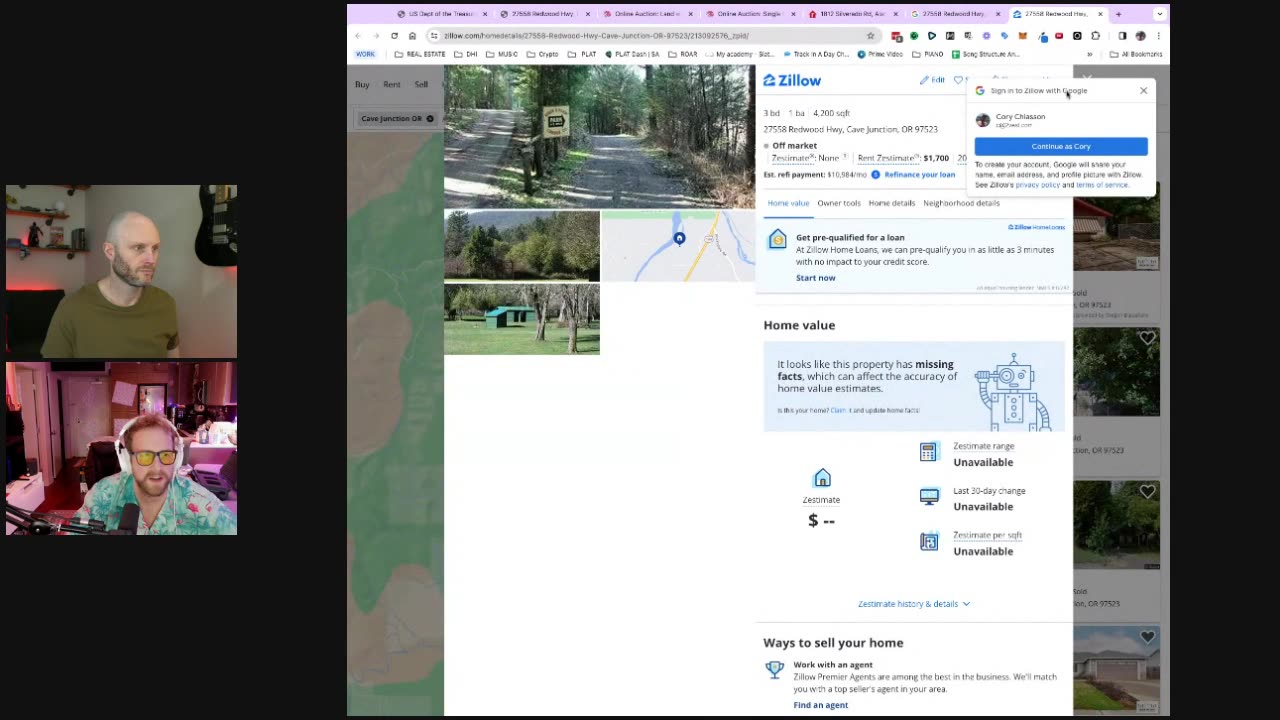This screenshot has height=720, width=1280.
Task: Click Refinance your loan link
Action: pyautogui.click(x=919, y=174)
